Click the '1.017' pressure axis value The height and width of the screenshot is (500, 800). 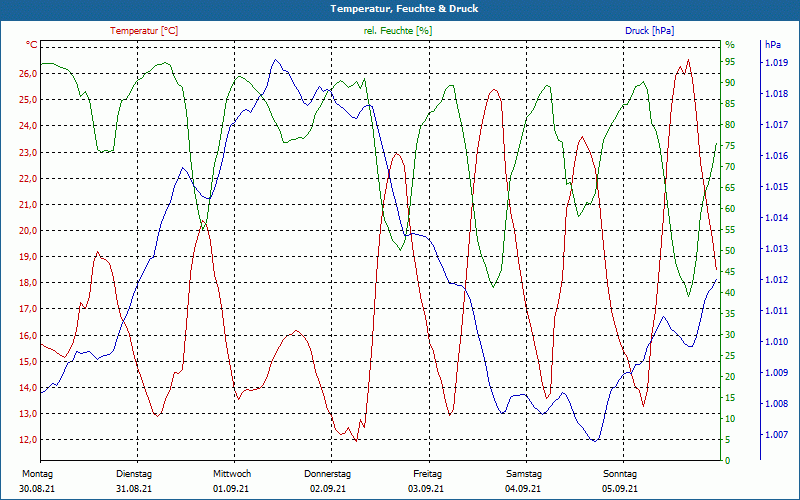[776, 124]
